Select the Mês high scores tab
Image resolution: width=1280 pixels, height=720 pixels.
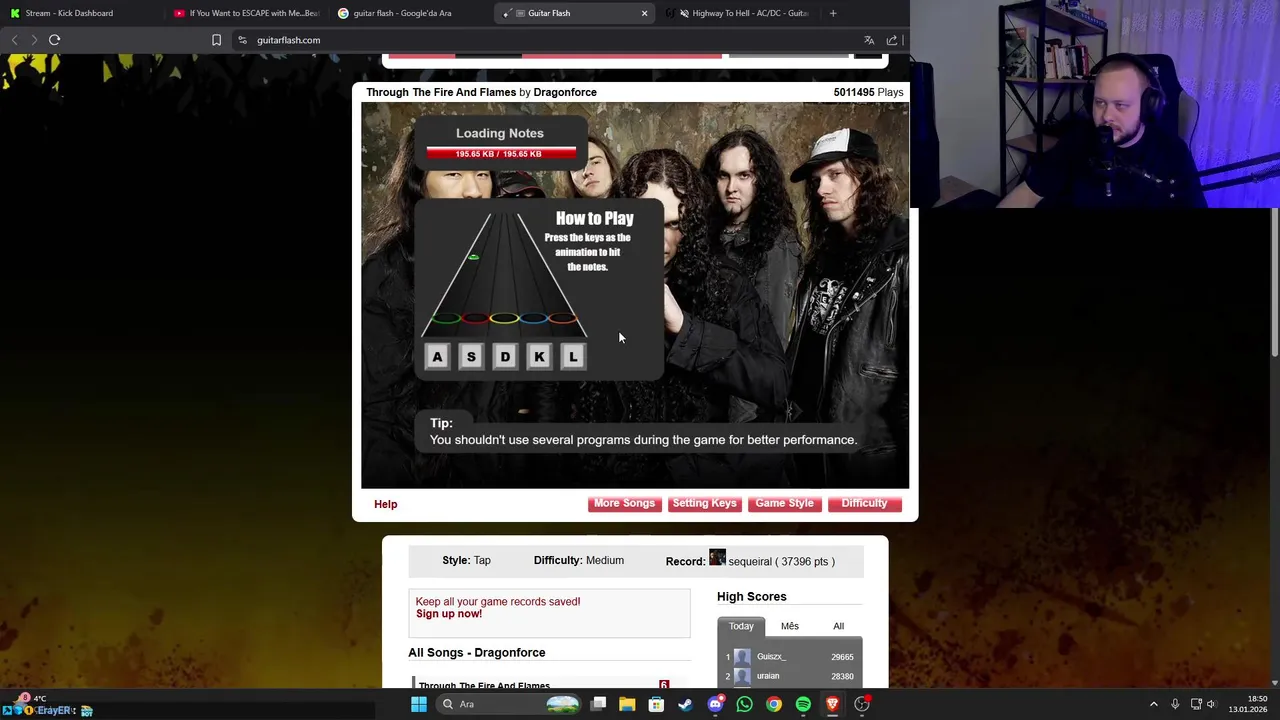tap(790, 626)
